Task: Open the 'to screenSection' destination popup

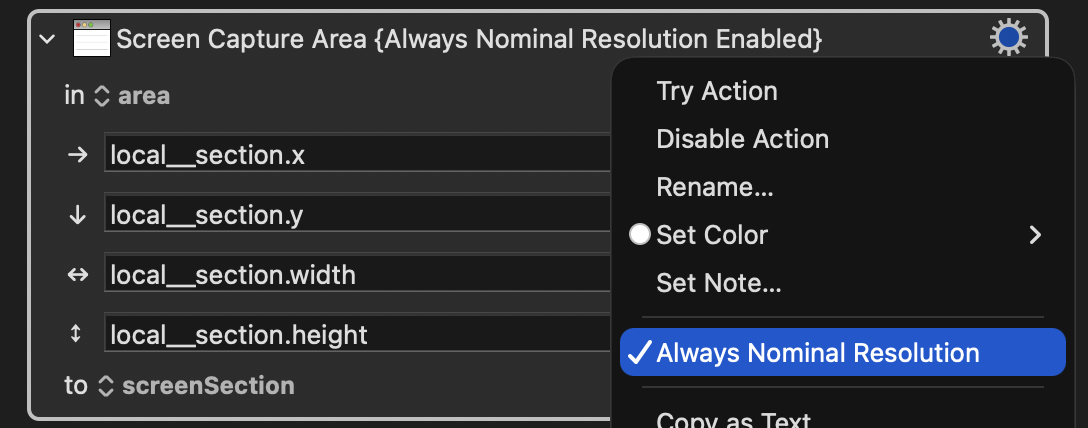Action: point(196,385)
